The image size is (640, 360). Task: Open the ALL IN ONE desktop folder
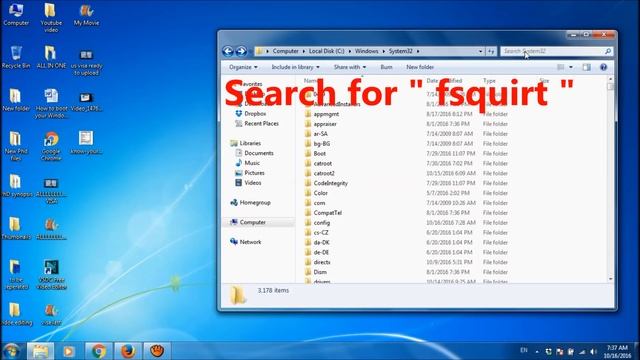51,57
